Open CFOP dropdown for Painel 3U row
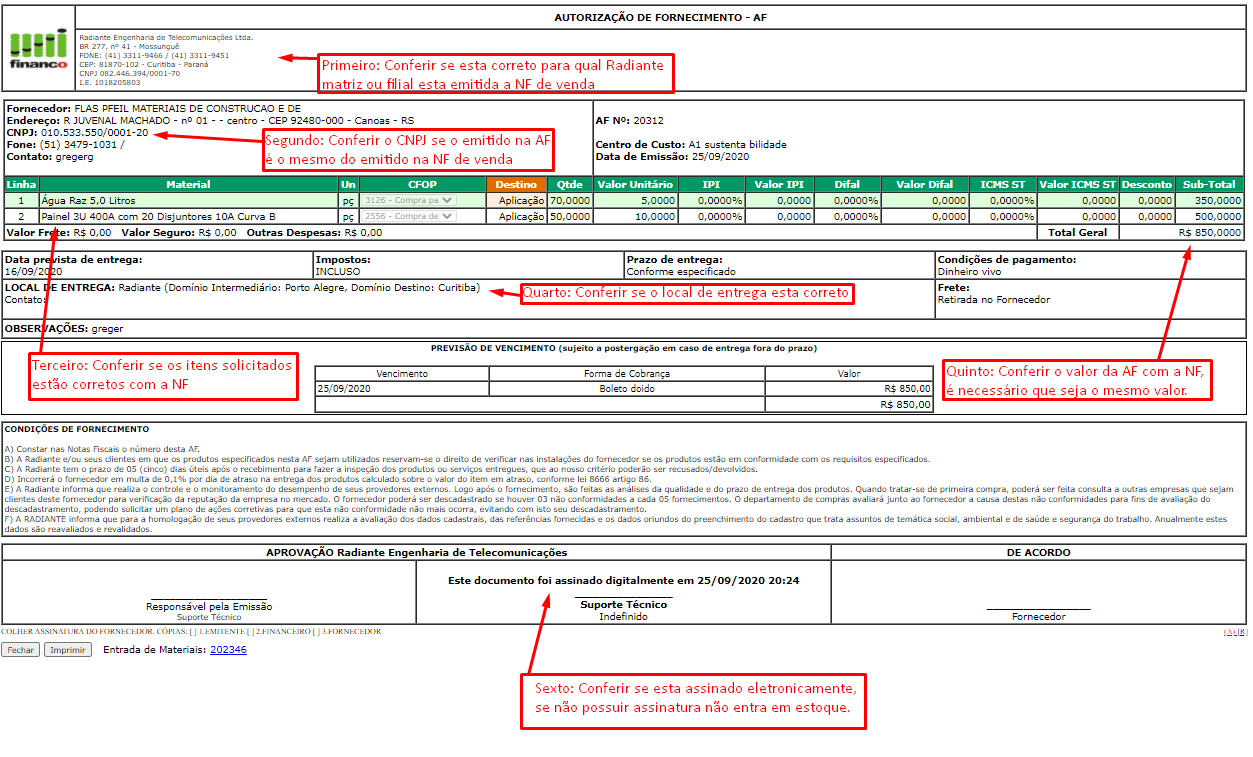 408,216
